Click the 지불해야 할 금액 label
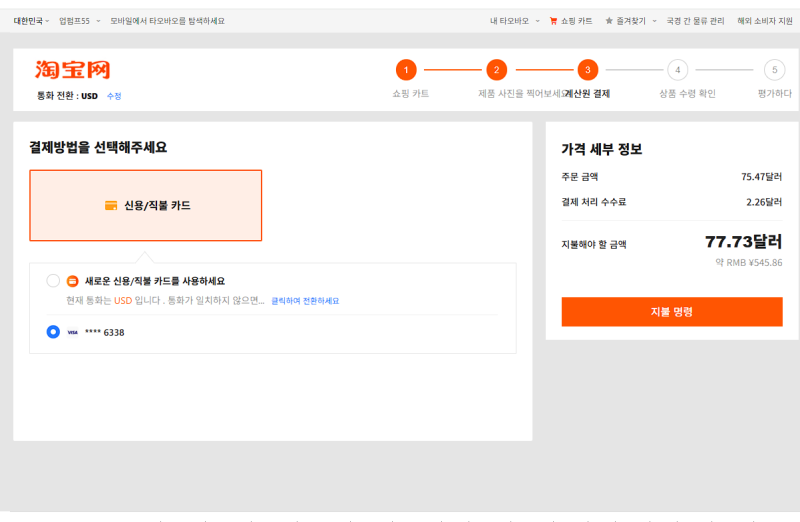The image size is (800, 522). (x=594, y=244)
